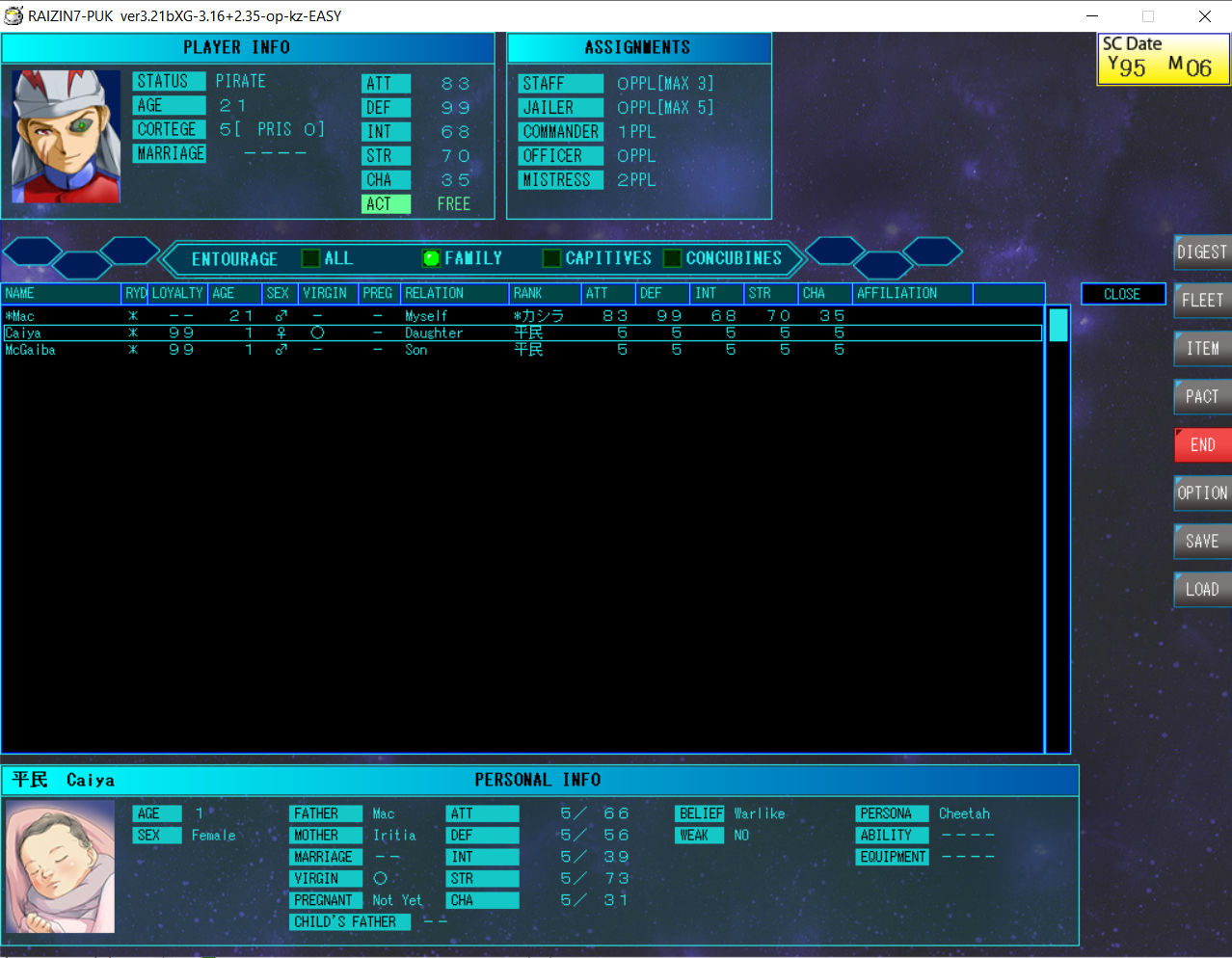Click the player pirate portrait
1232x958 pixels.
pyautogui.click(x=66, y=136)
